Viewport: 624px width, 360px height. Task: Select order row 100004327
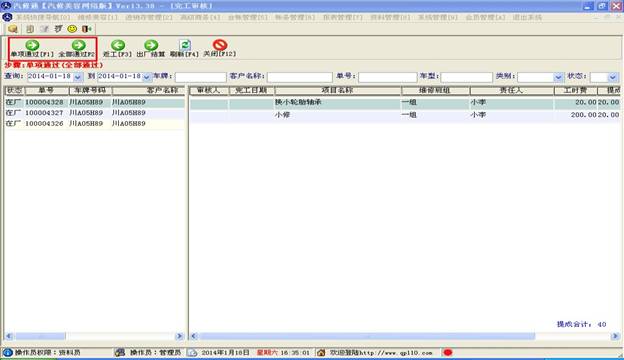pos(95,113)
